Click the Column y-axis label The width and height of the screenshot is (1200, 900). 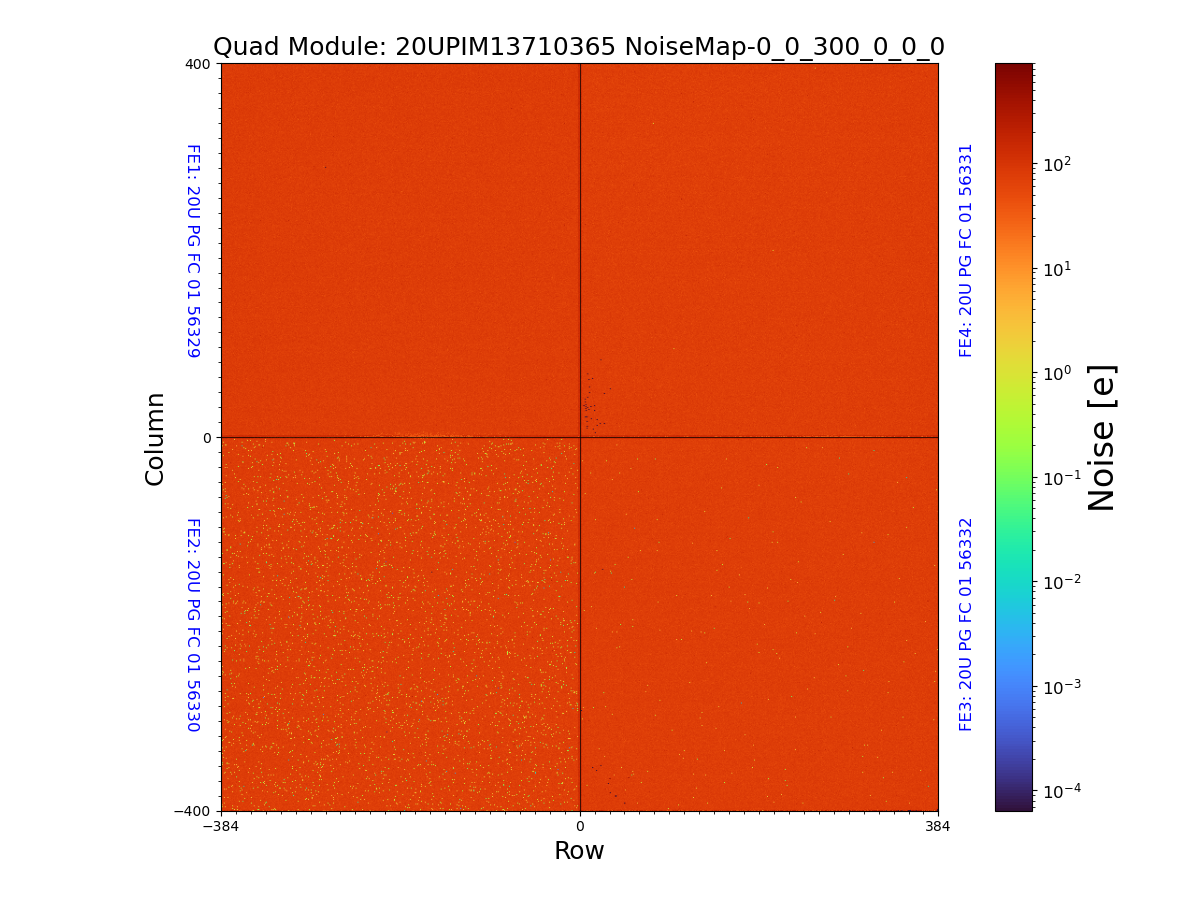(155, 438)
